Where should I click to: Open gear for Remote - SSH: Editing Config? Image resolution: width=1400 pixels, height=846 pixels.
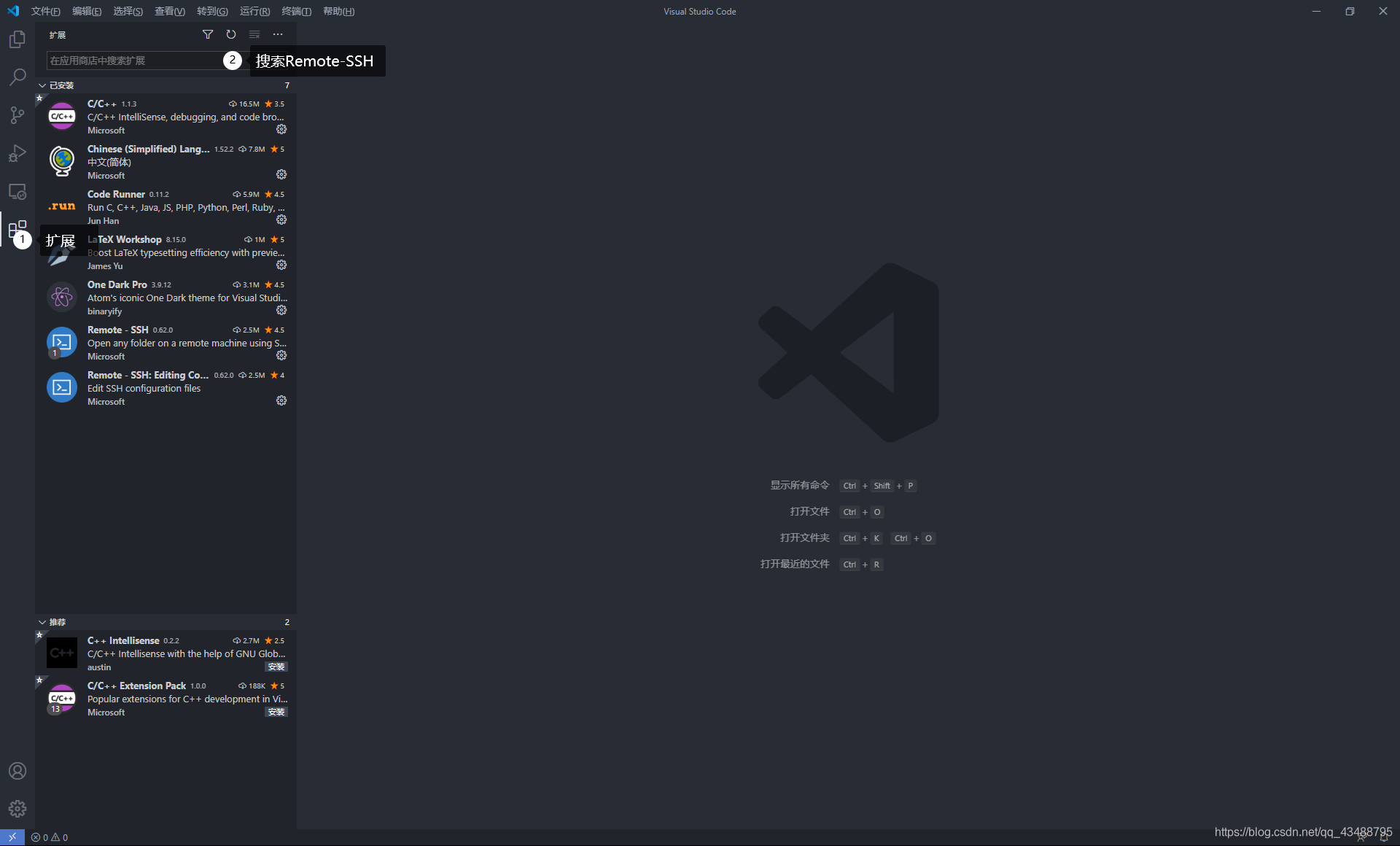pyautogui.click(x=281, y=400)
